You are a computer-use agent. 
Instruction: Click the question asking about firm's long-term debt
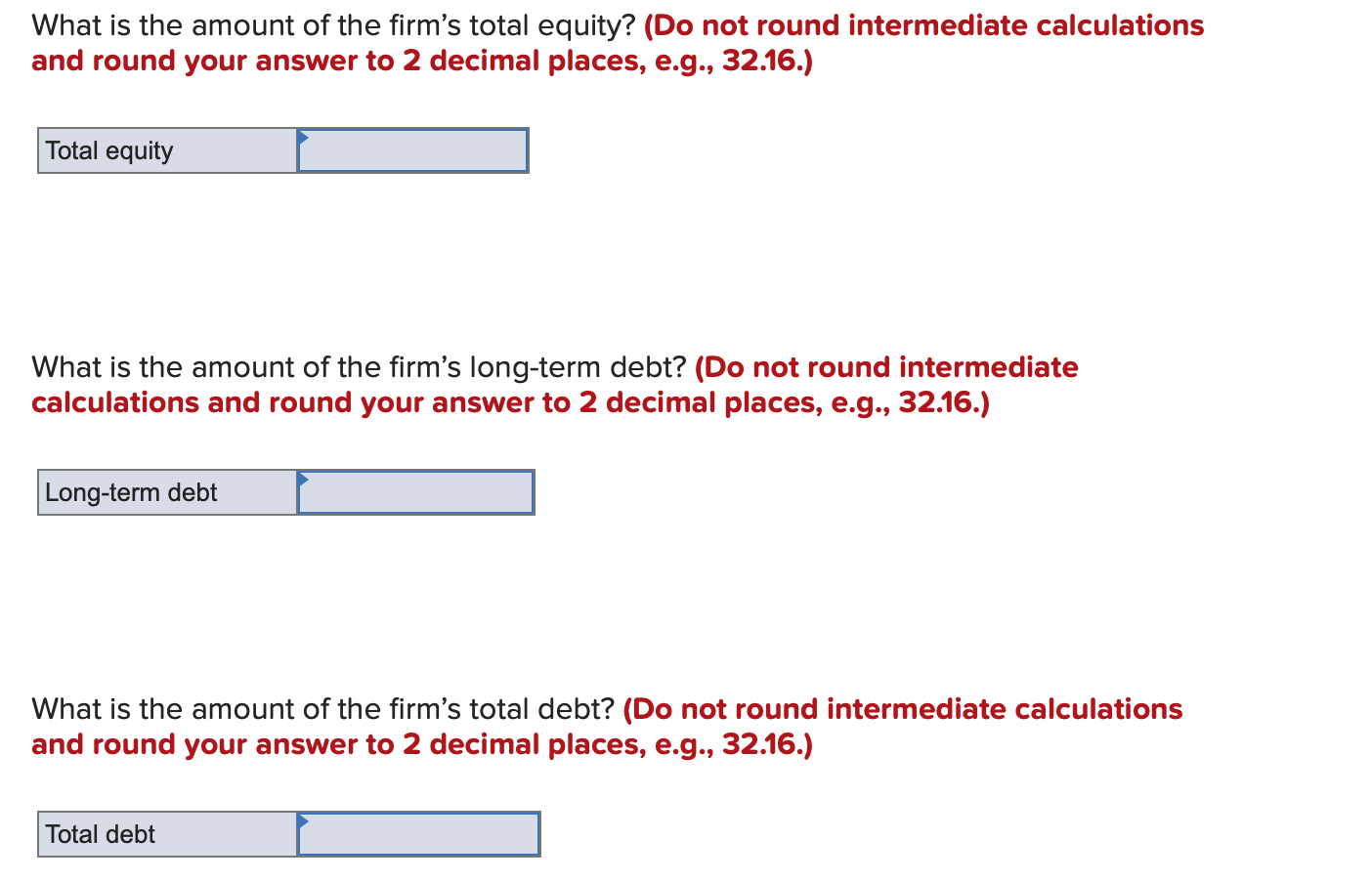[359, 367]
